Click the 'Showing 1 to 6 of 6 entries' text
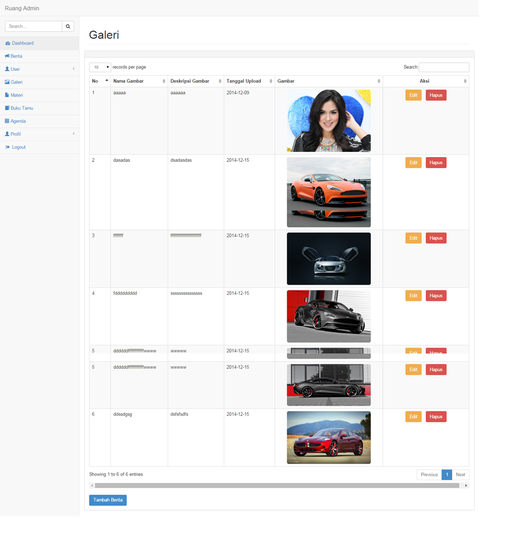 [x=116, y=475]
